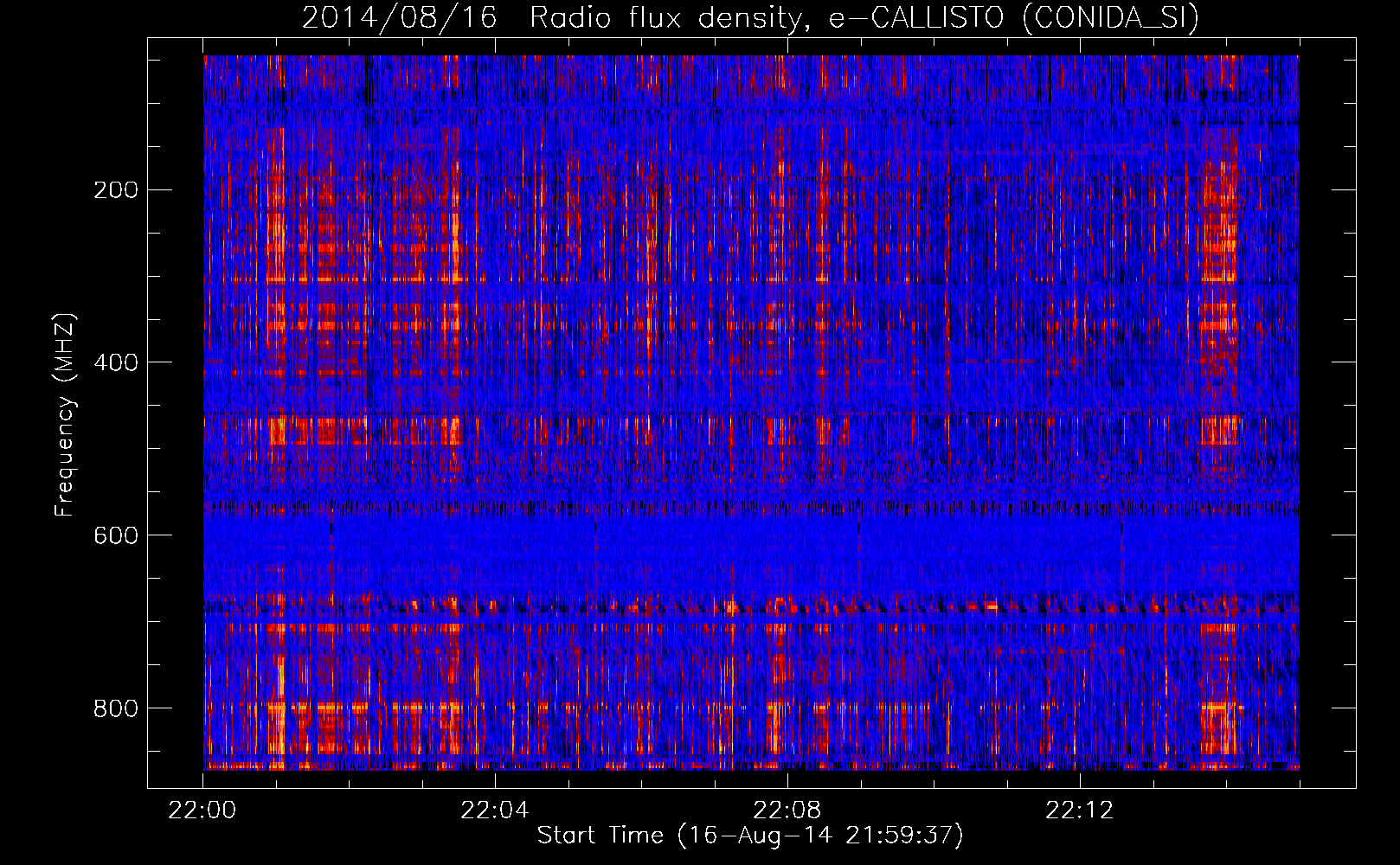
Task: Click the 'Frequency (MHZ)' axis label
Action: [x=65, y=414]
